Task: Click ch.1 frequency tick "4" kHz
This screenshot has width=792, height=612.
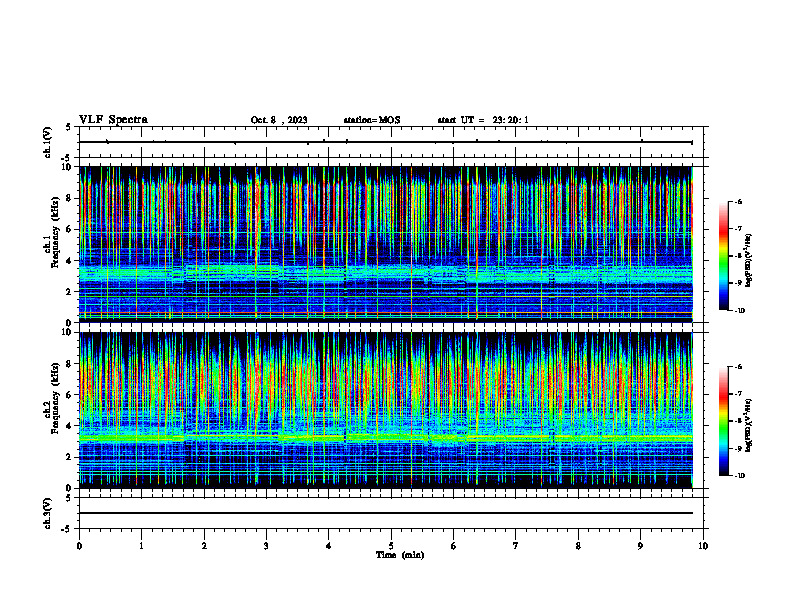Action: tap(69, 261)
